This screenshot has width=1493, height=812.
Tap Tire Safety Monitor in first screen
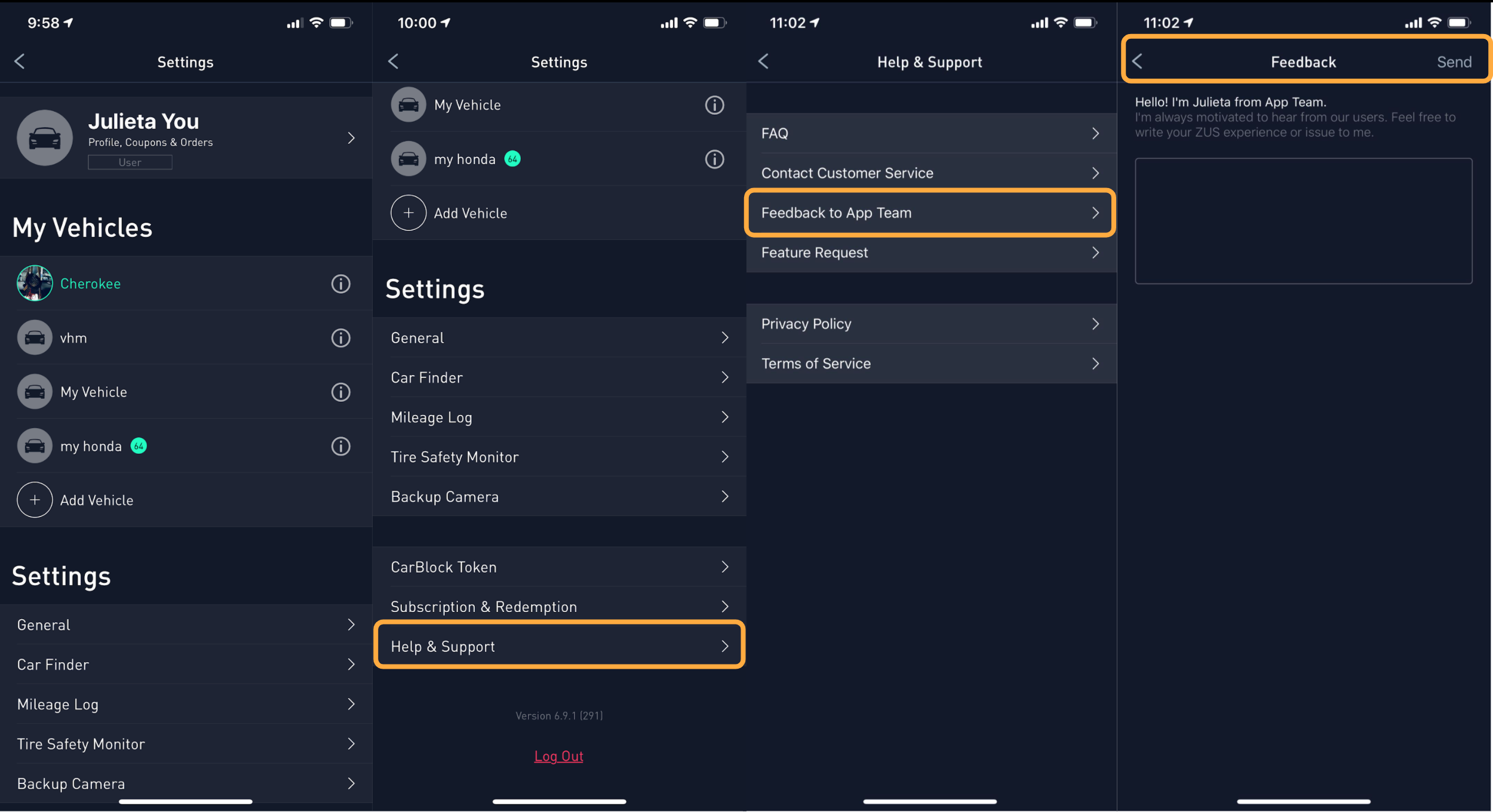point(186,744)
